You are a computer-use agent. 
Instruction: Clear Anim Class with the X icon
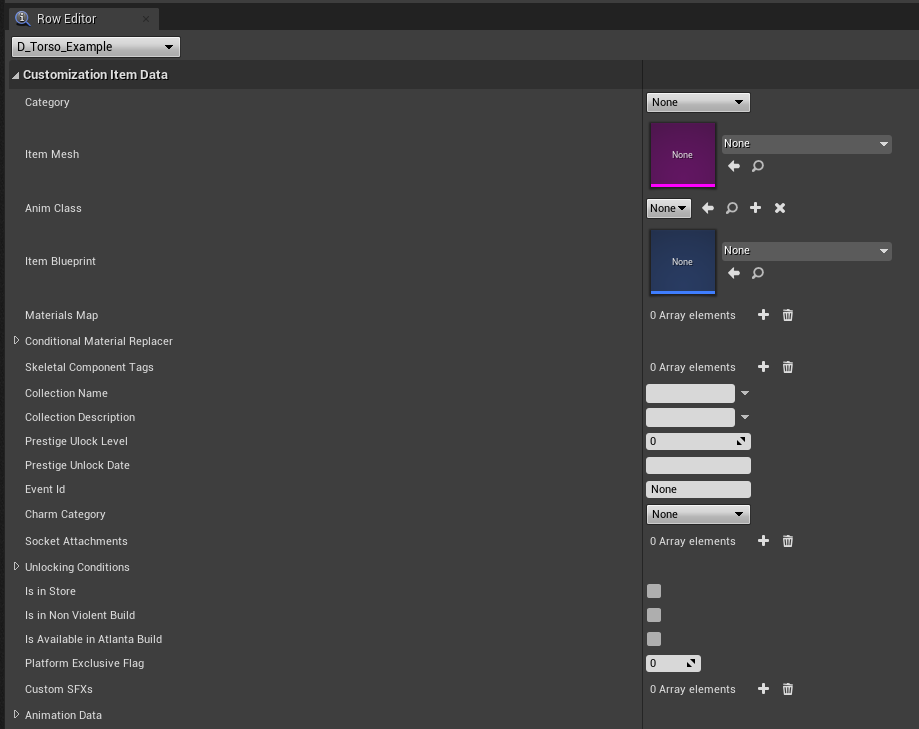click(x=780, y=208)
